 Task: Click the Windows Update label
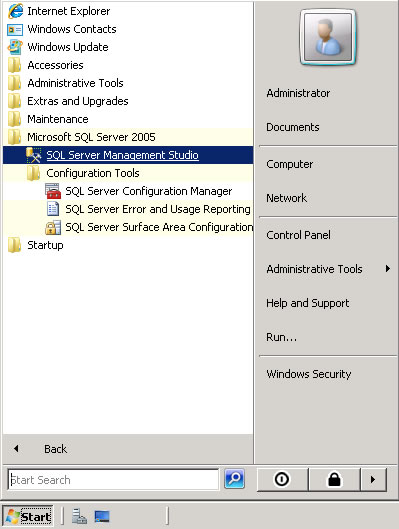pos(68,47)
